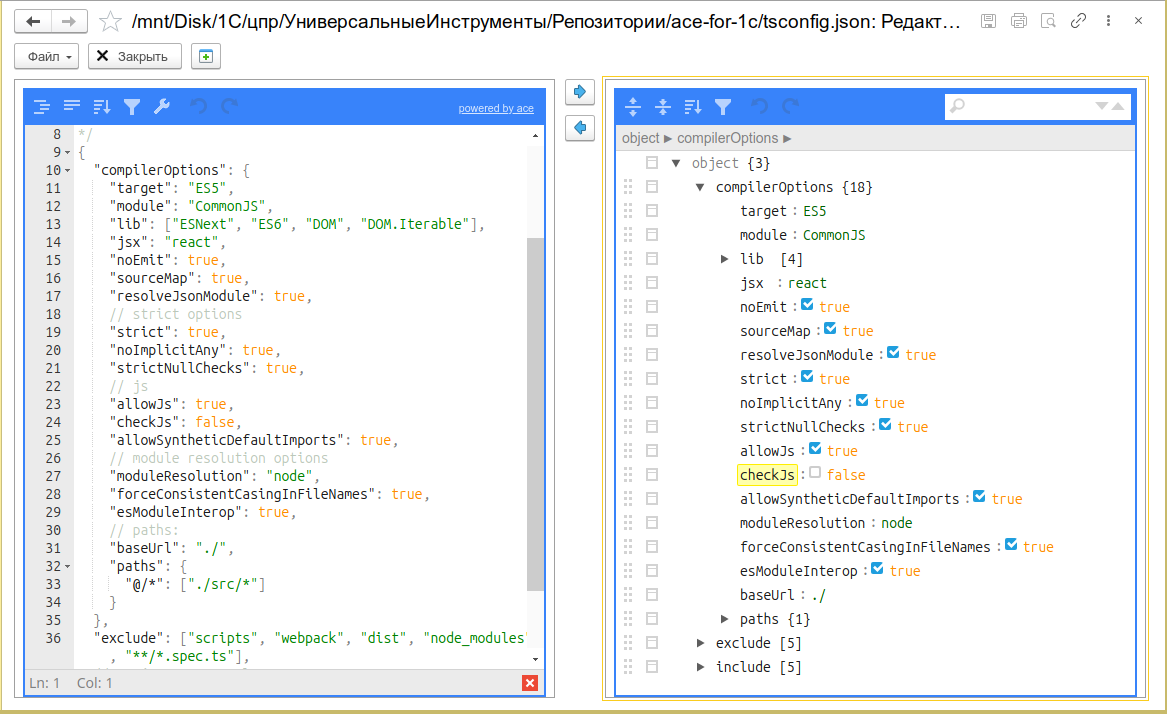Image resolution: width=1167 pixels, height=714 pixels.
Task: Format JSON with indentation in code editor
Action: tap(42, 107)
